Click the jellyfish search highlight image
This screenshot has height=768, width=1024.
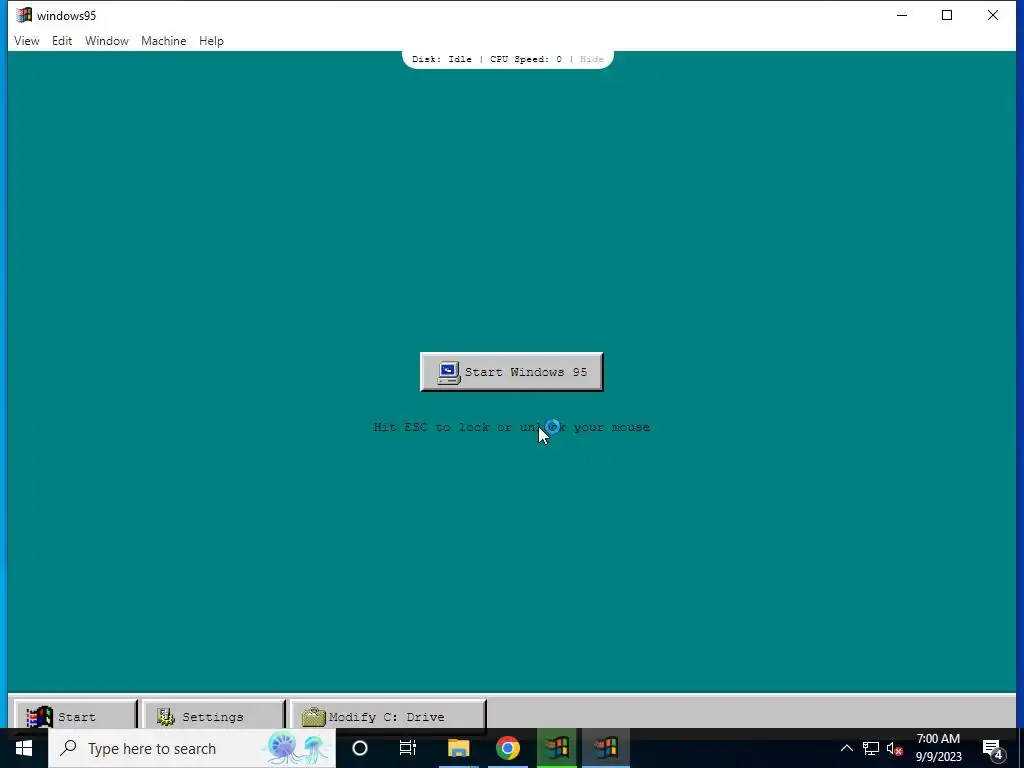point(298,748)
